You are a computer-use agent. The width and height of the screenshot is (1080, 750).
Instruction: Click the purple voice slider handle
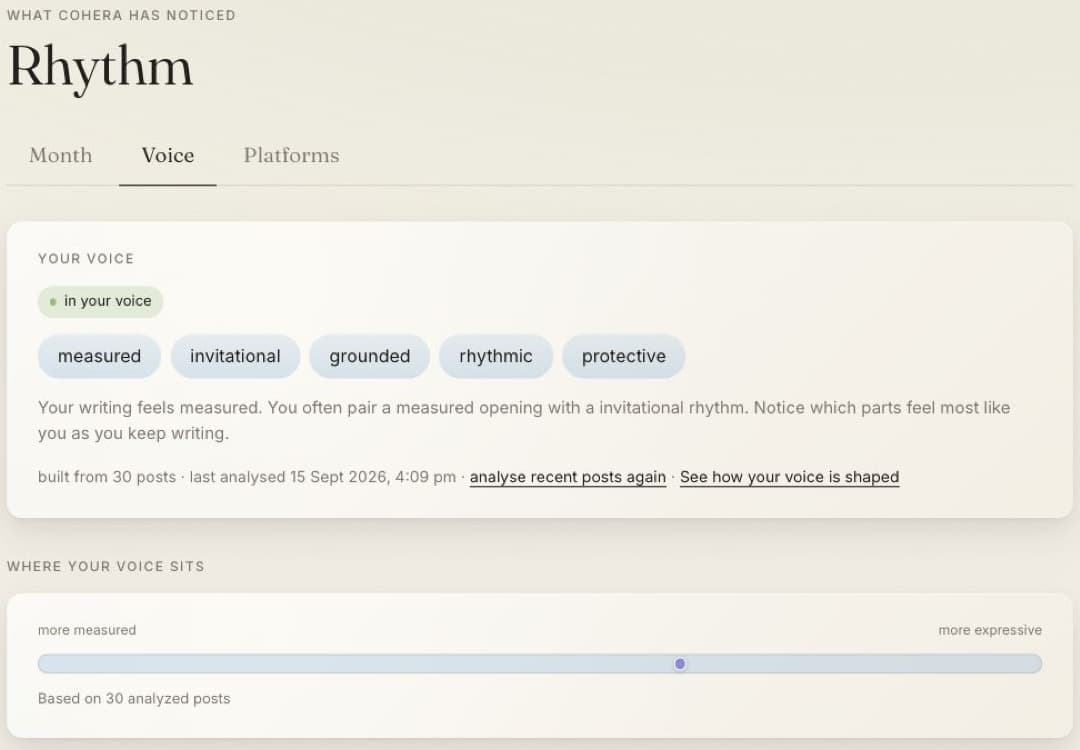tap(680, 664)
